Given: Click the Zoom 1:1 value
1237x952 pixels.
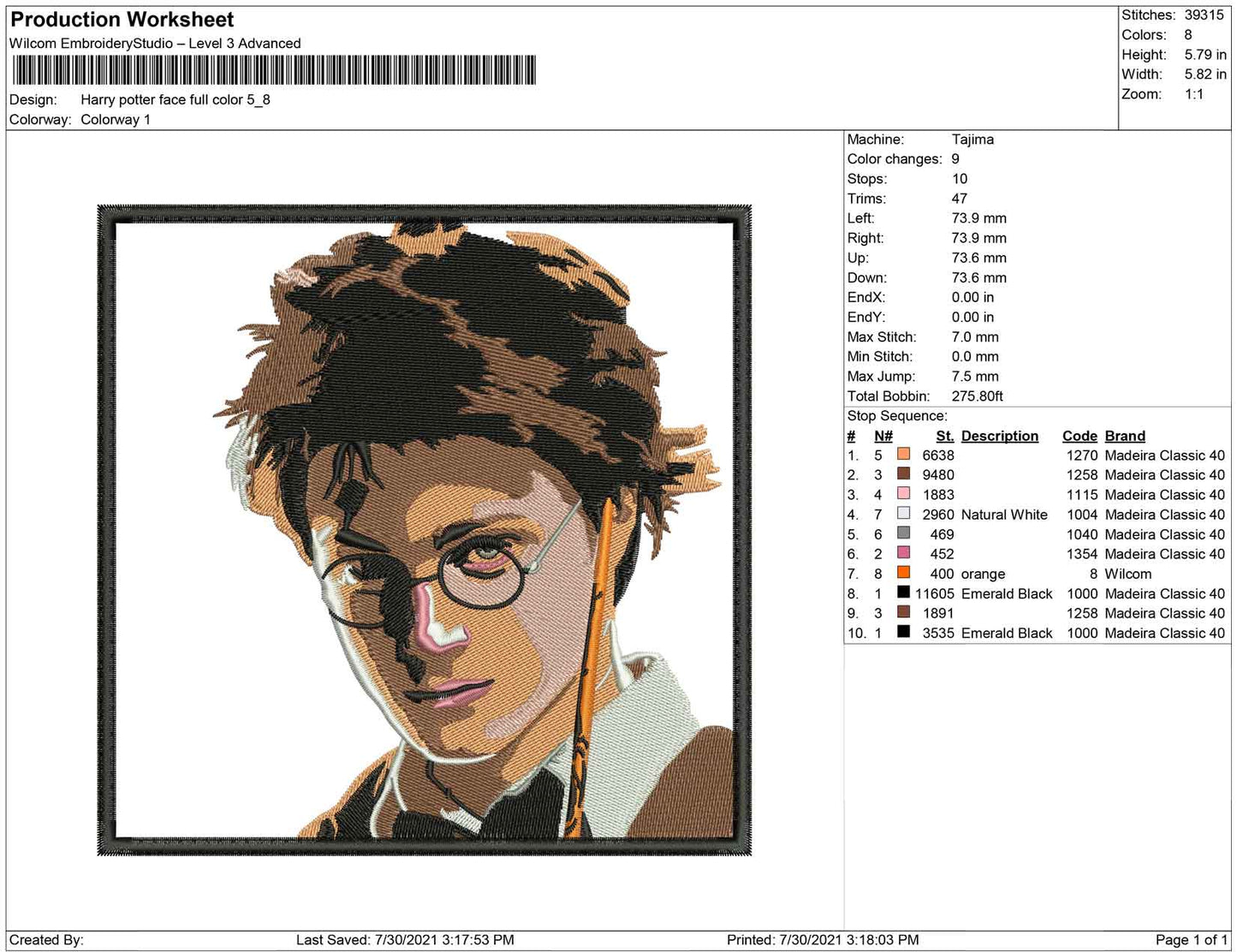Looking at the screenshot, I should 1193,94.
